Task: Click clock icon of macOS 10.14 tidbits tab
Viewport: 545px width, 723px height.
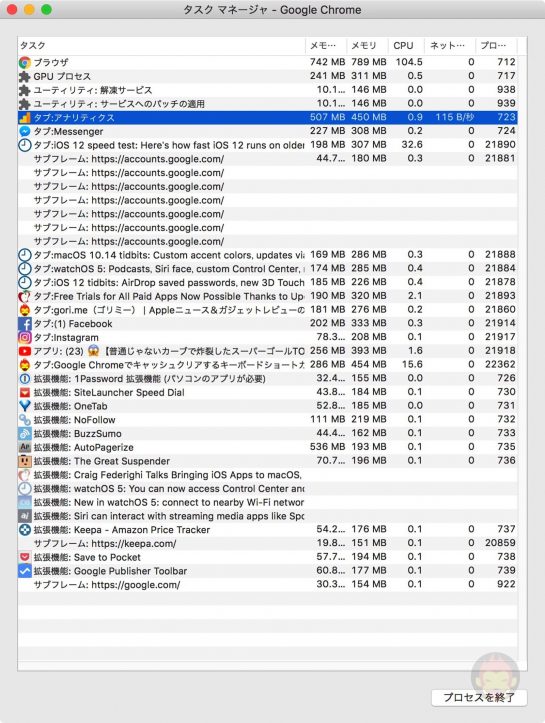Action: [x=25, y=255]
